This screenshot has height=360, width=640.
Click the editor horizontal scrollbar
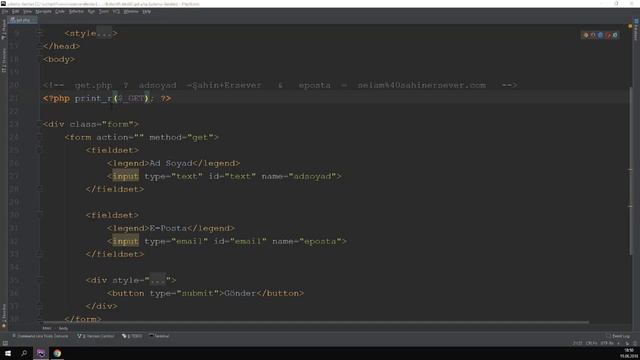[316, 322]
